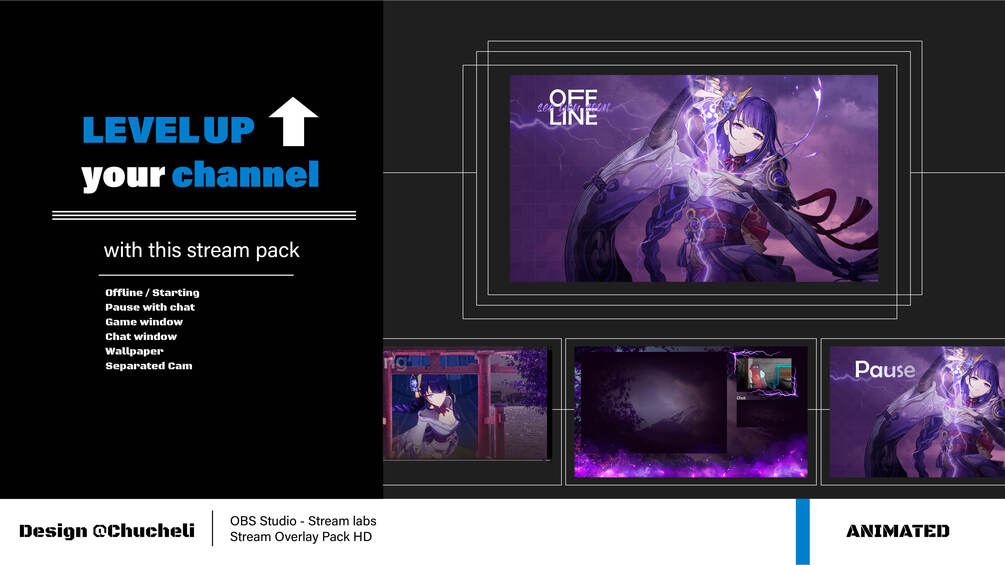This screenshot has width=1005, height=565.
Task: Click the "Stream Overlay Pack HD" text
Action: pos(301,537)
